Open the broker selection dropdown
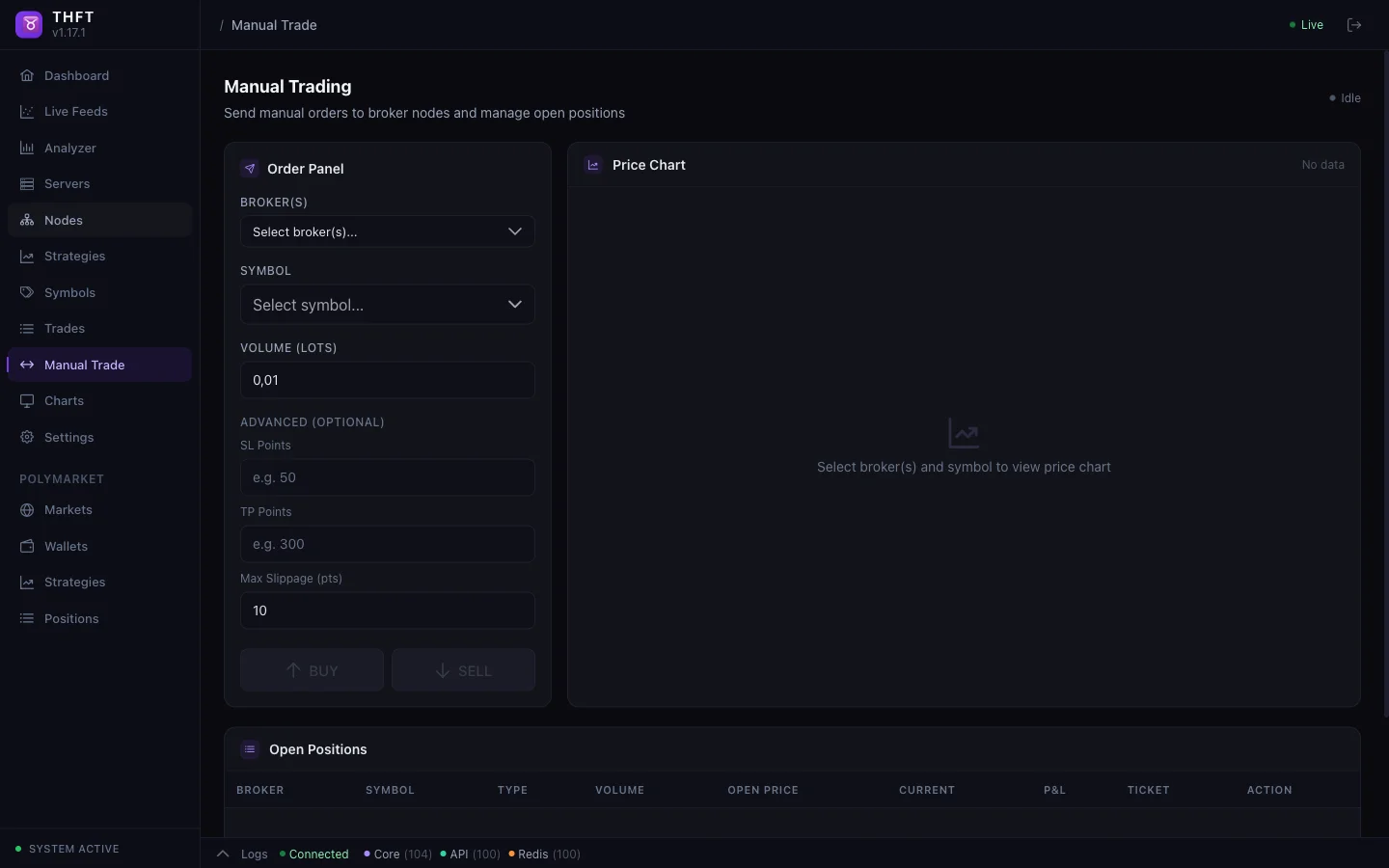The height and width of the screenshot is (868, 1389). (387, 231)
